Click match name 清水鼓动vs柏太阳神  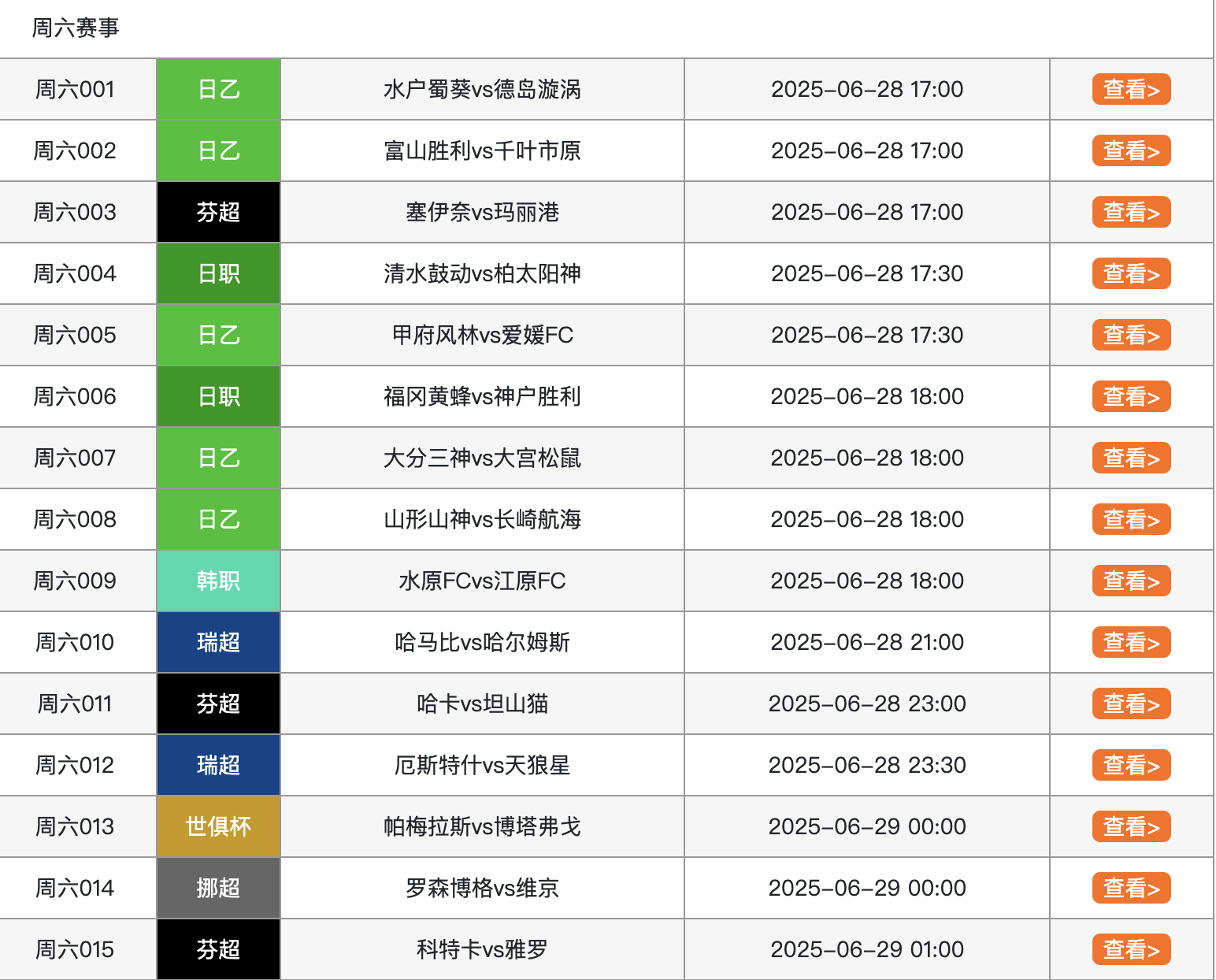(482, 273)
